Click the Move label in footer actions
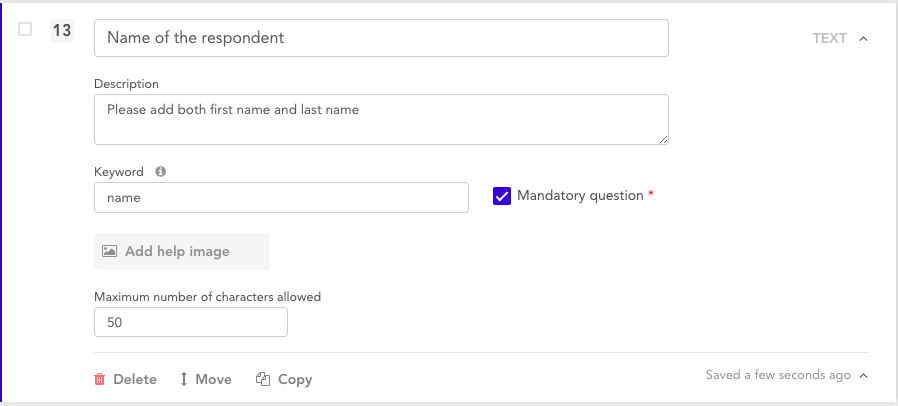898x406 pixels. pos(213,380)
